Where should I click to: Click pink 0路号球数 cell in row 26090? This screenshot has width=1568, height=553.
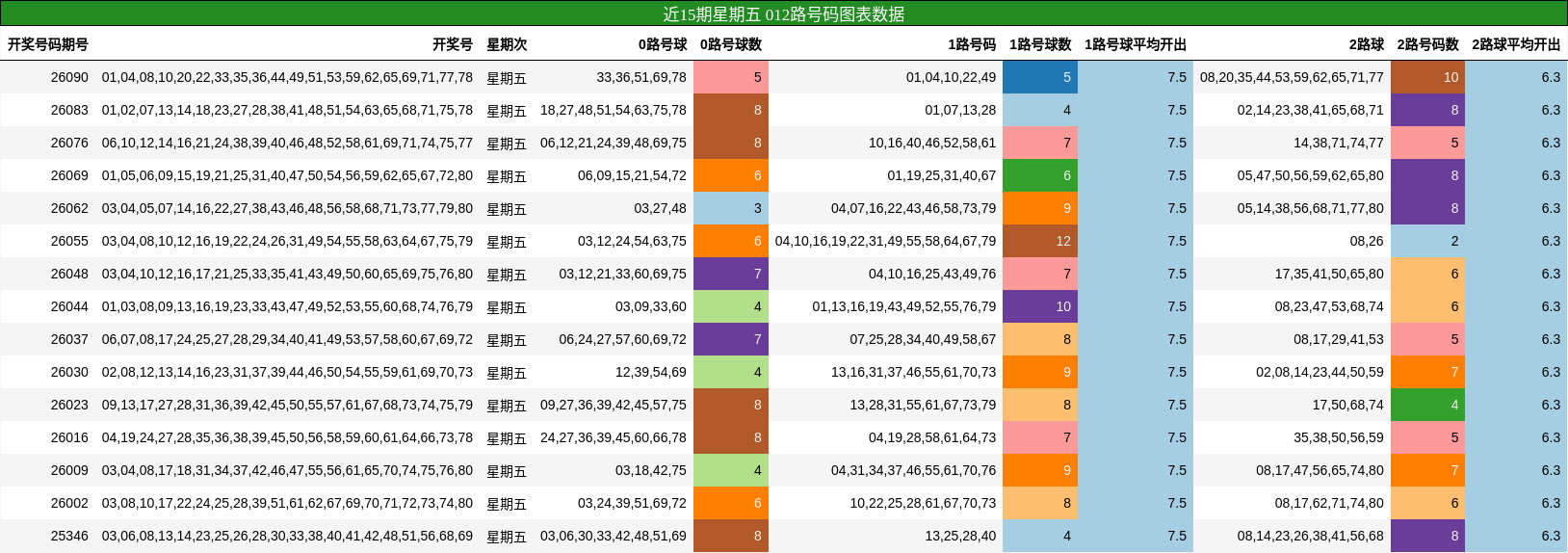coord(731,77)
